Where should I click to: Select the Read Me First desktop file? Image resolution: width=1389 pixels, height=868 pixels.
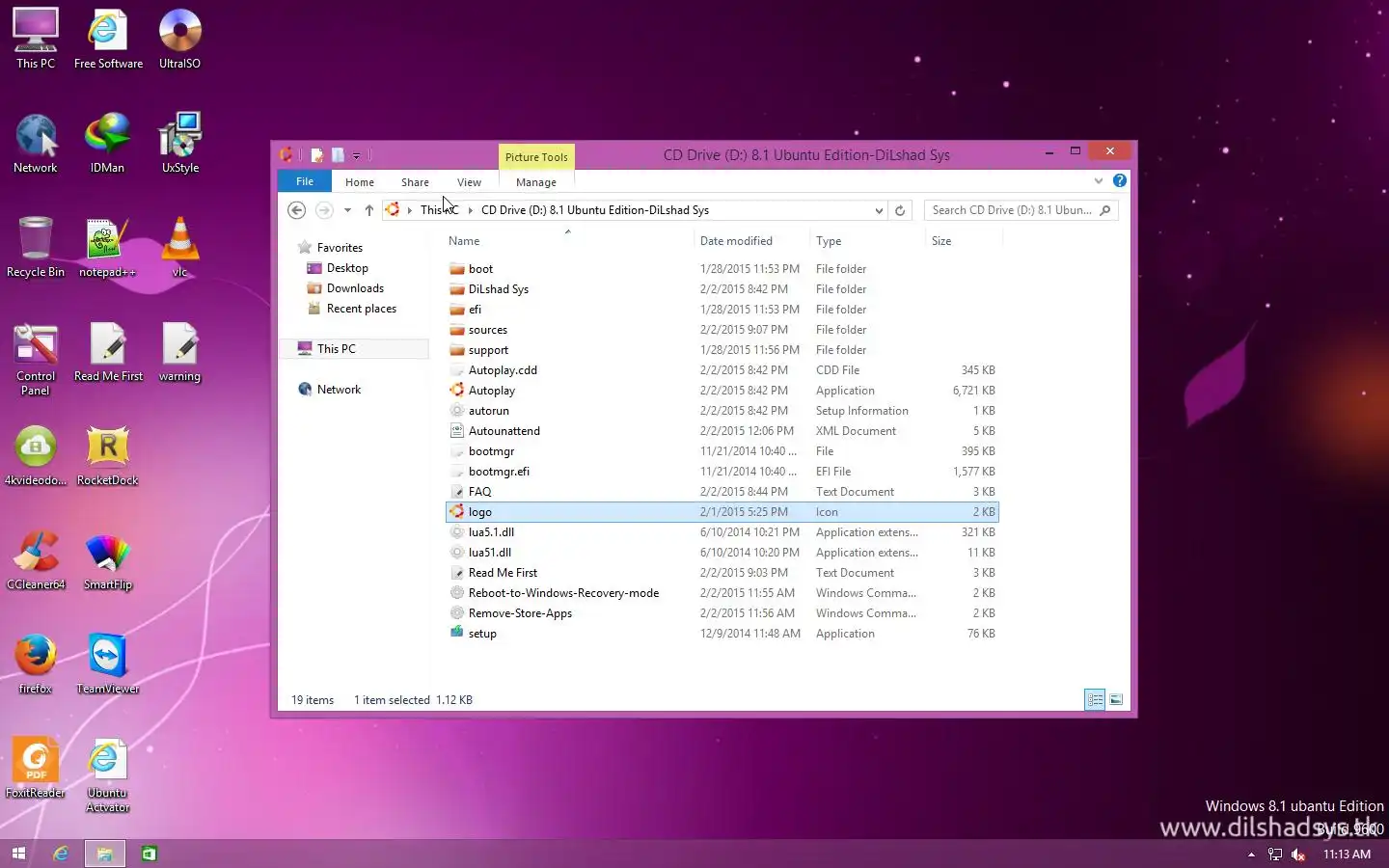click(x=108, y=351)
